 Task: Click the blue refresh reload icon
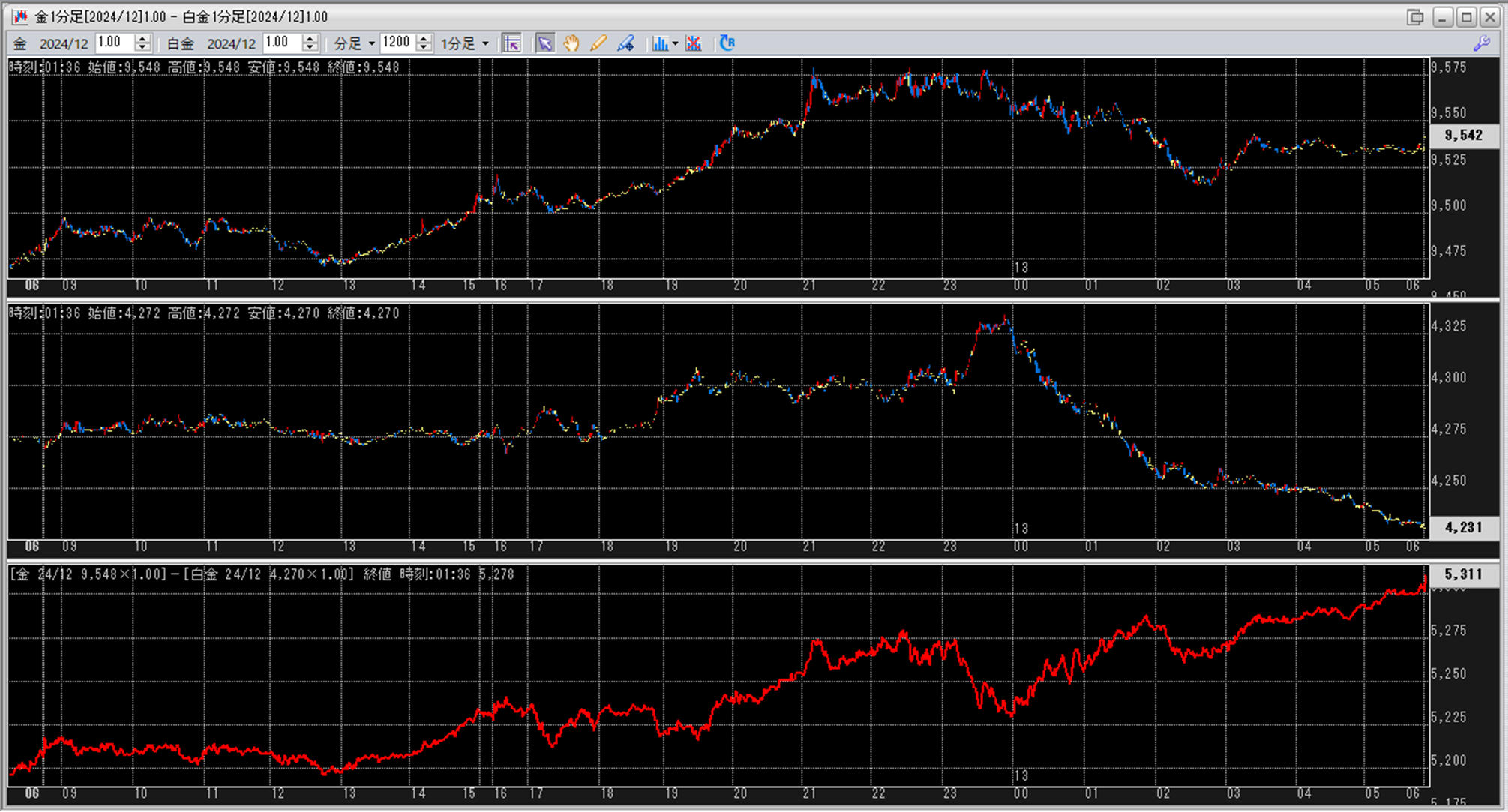click(727, 43)
